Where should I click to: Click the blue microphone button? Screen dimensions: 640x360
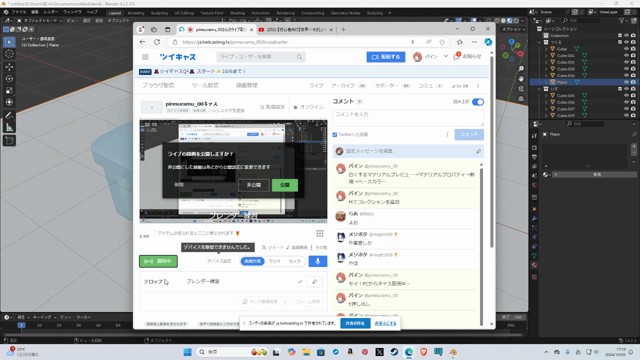click(318, 261)
